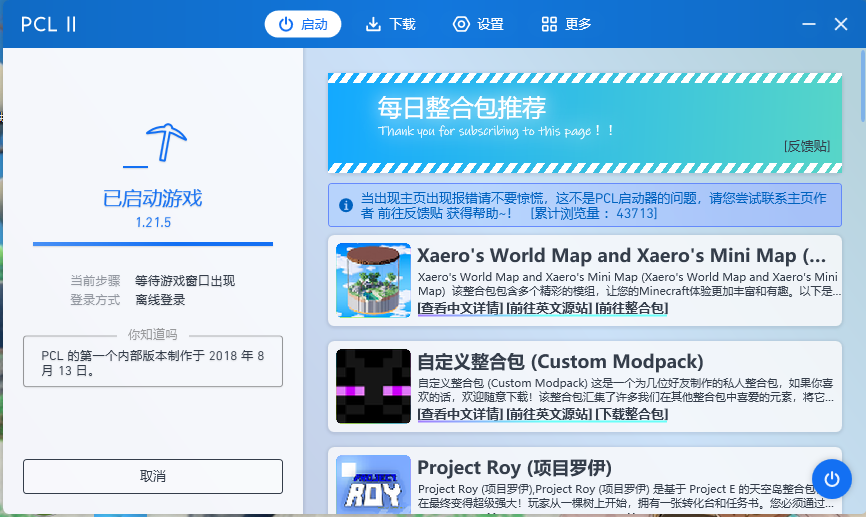This screenshot has width=866, height=517.
Task: Cancel the launch with 取消 button
Action: (153, 476)
